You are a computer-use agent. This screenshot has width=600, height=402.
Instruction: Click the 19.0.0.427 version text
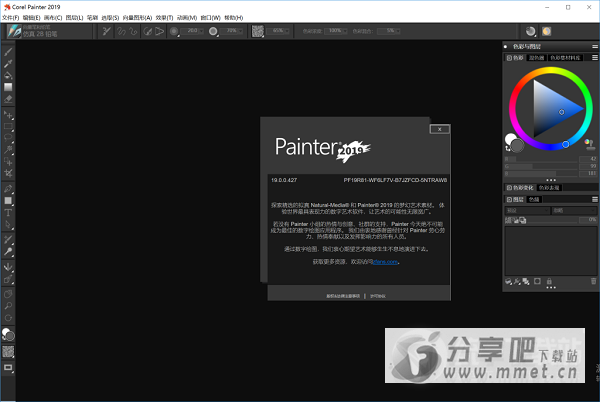click(284, 180)
